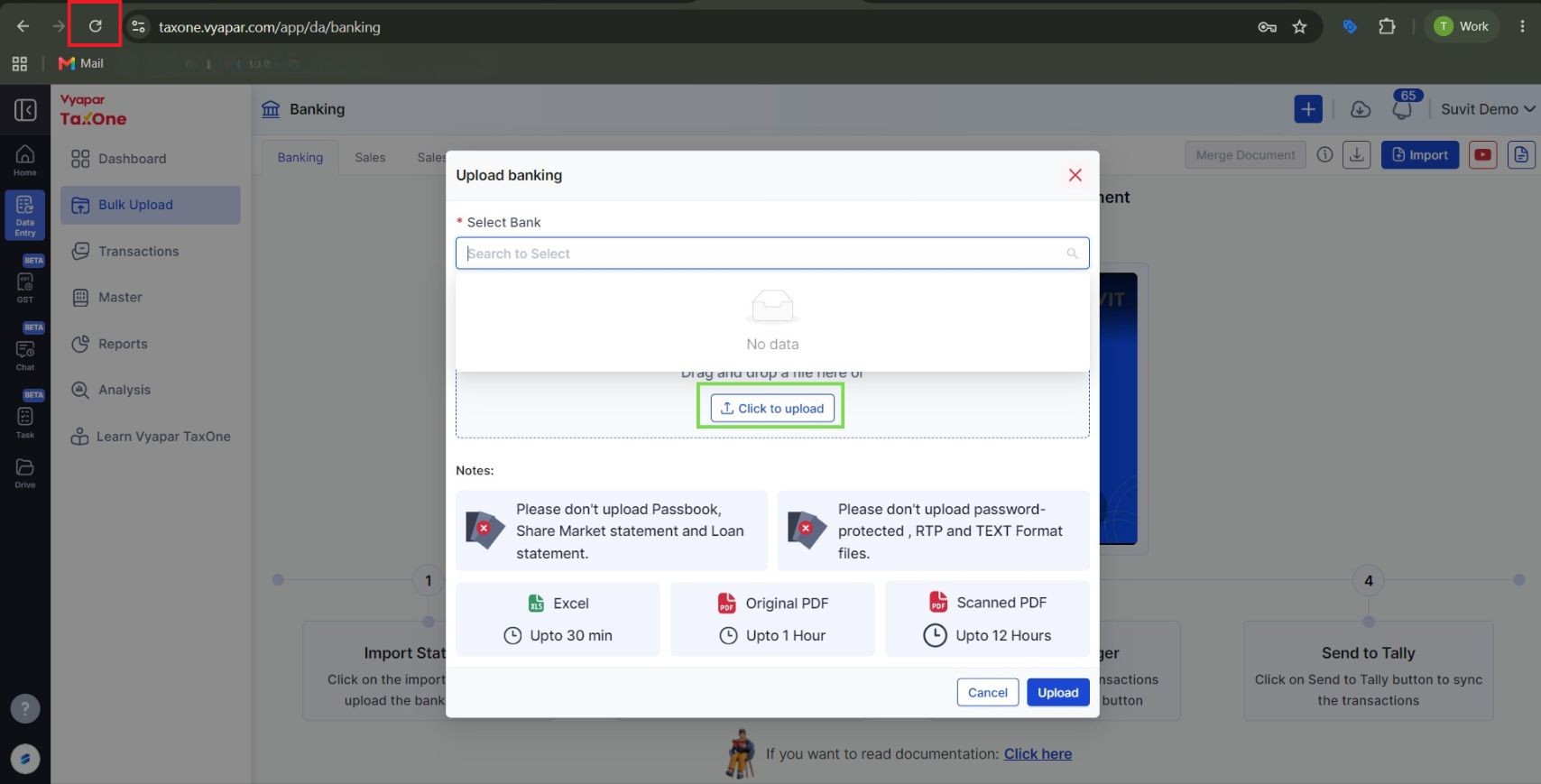Viewport: 1541px width, 784px height.
Task: Open the Chat beta icon in sidebar
Action: tap(25, 355)
